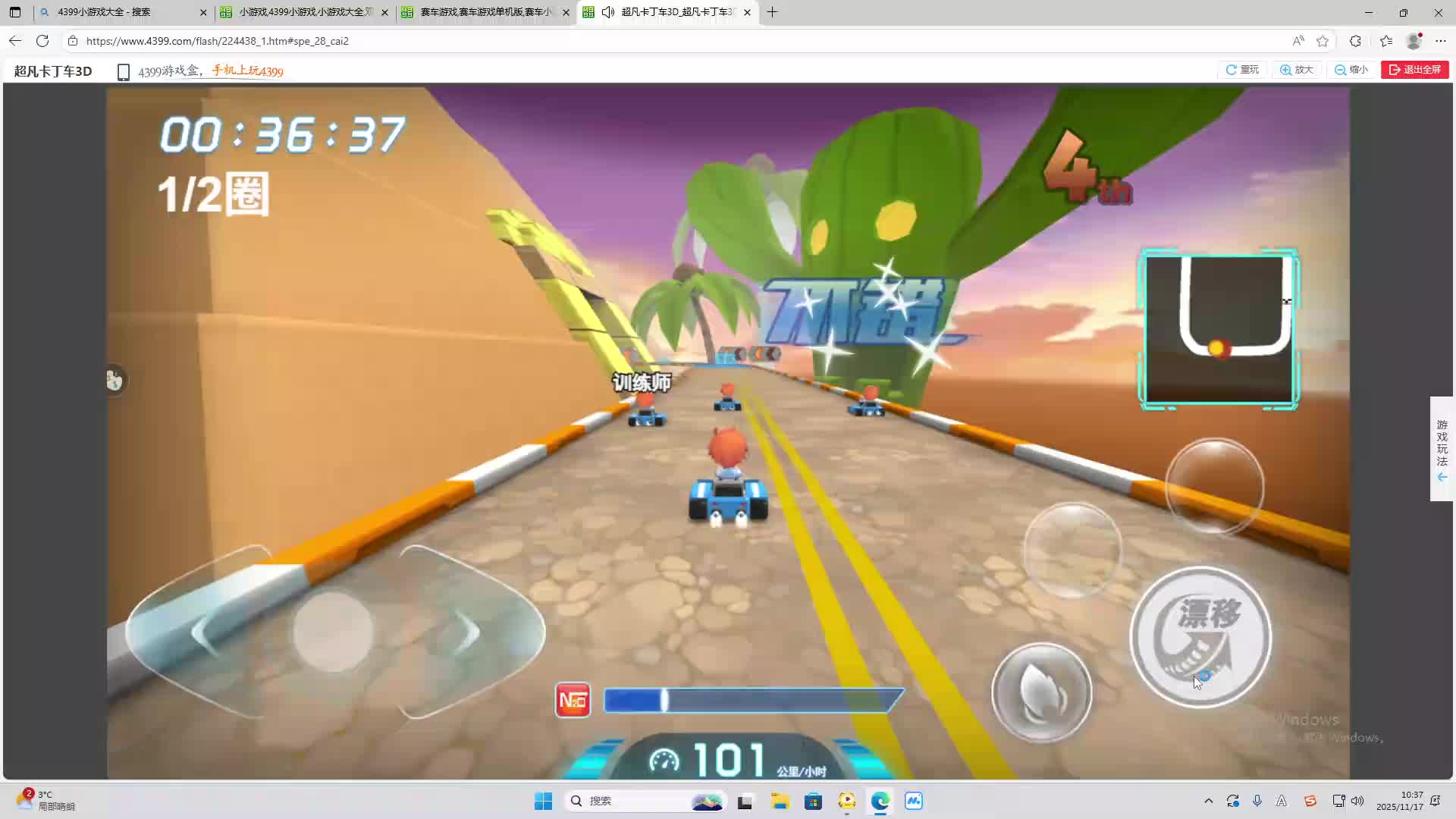Click the nitro gauge bar
The height and width of the screenshot is (819, 1456).
tap(753, 701)
